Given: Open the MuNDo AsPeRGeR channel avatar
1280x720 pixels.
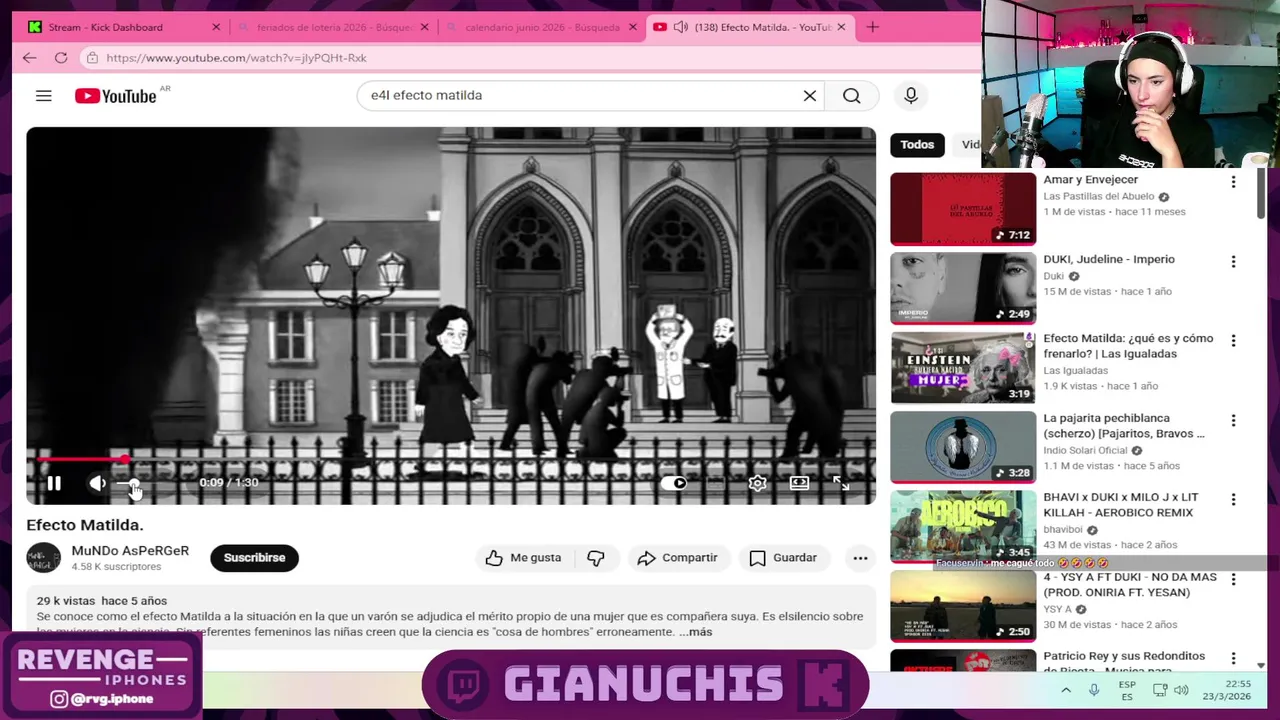Looking at the screenshot, I should [43, 558].
